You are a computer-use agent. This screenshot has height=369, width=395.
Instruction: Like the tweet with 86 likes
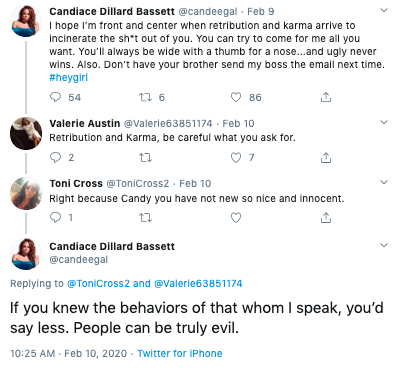[236, 97]
